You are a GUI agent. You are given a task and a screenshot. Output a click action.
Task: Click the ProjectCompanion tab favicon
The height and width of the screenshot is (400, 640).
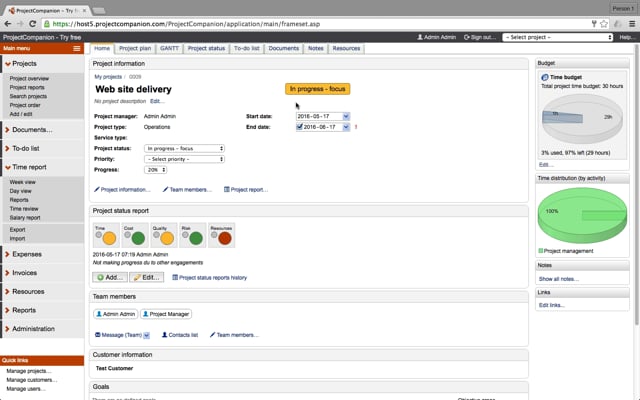pyautogui.click(x=11, y=11)
